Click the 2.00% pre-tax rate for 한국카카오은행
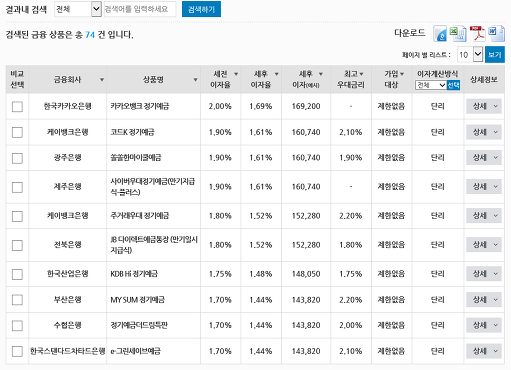The image size is (511, 370). tap(220, 106)
